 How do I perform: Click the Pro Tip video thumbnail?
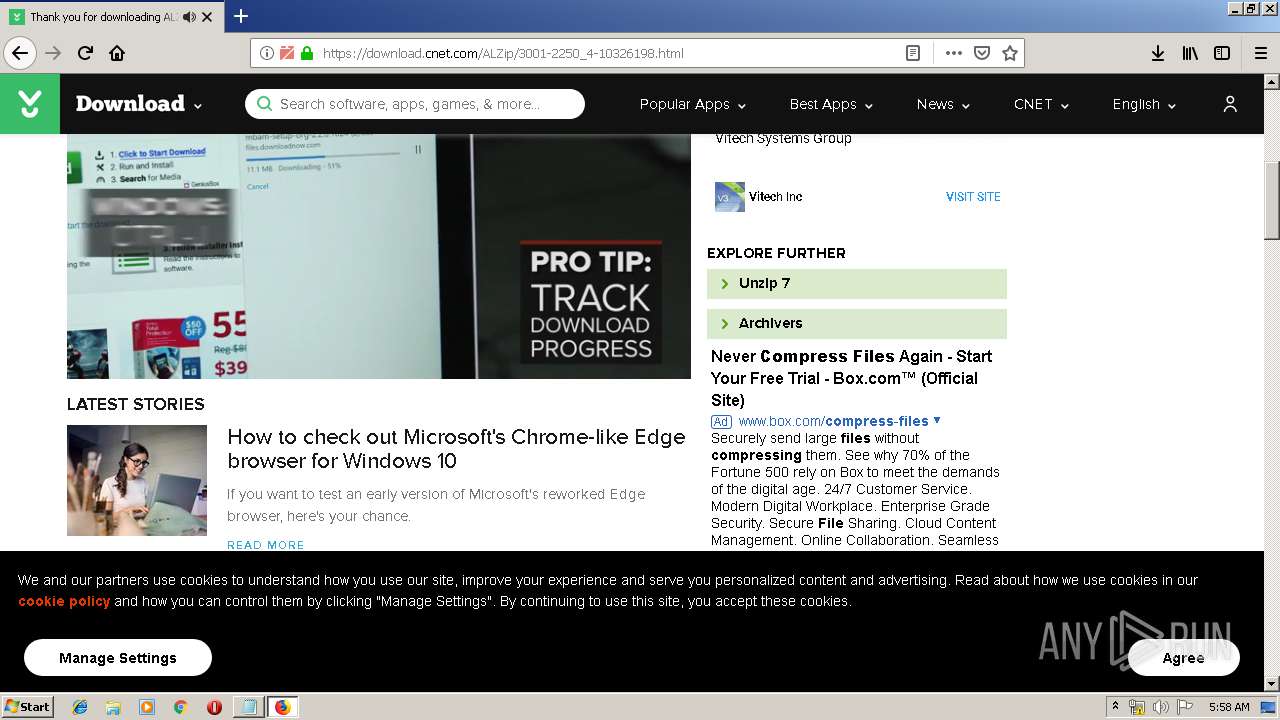pyautogui.click(x=379, y=256)
